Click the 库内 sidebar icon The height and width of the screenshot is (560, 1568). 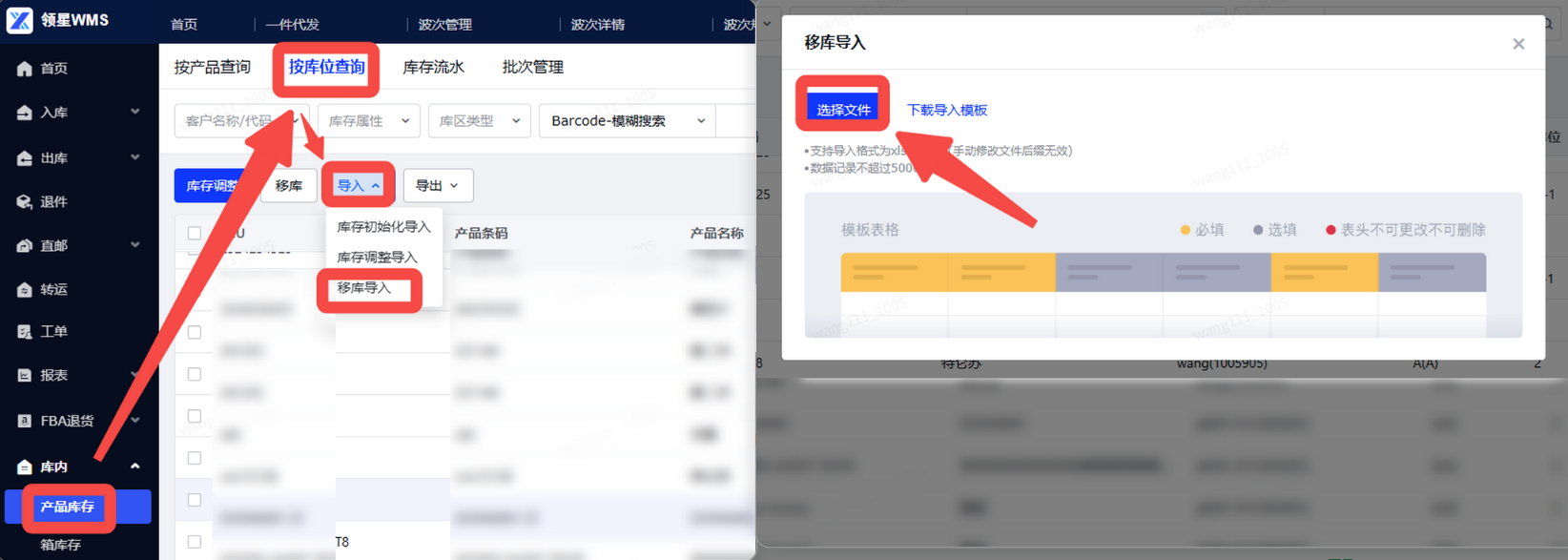coord(25,467)
